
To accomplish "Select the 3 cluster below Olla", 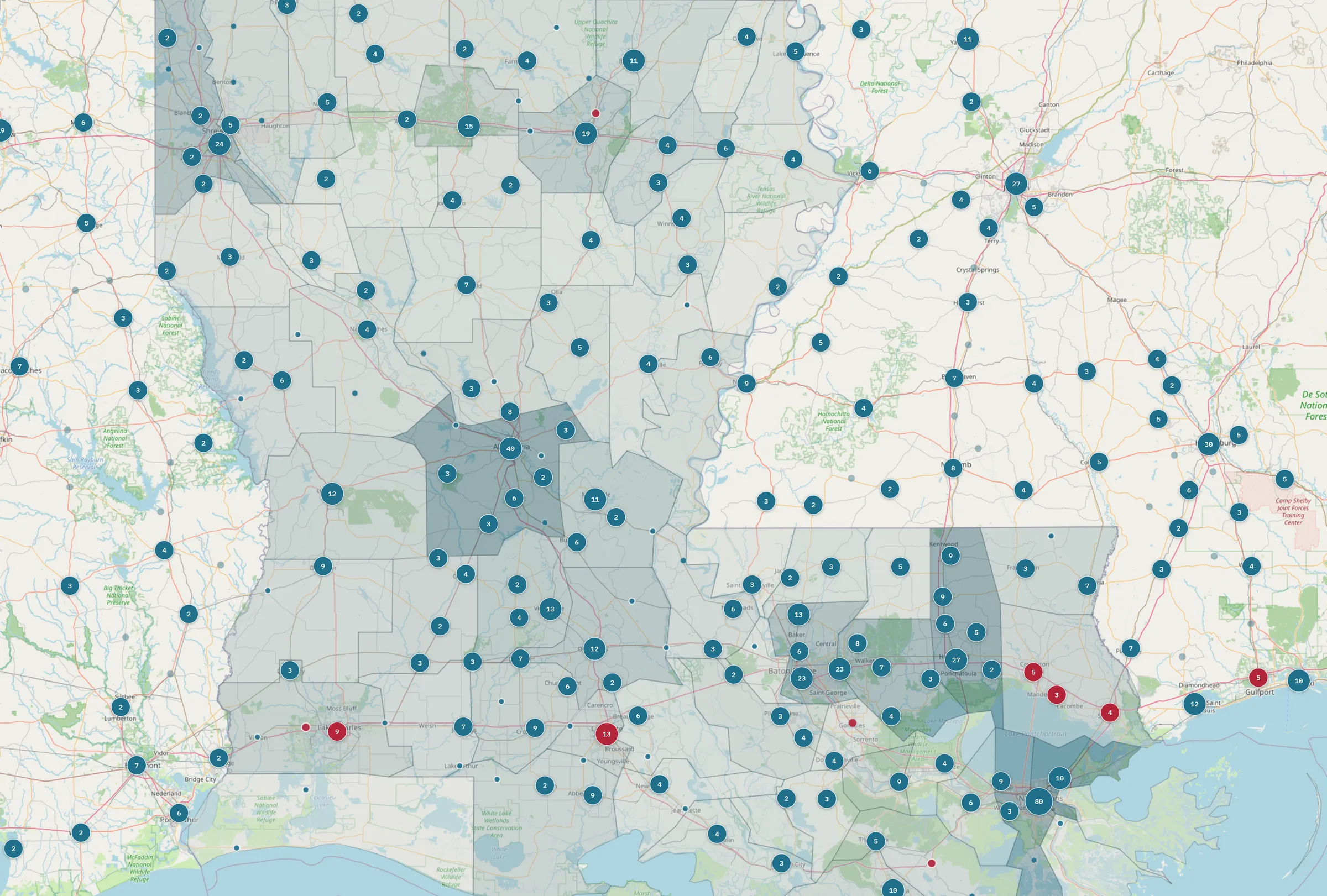I will pos(548,302).
